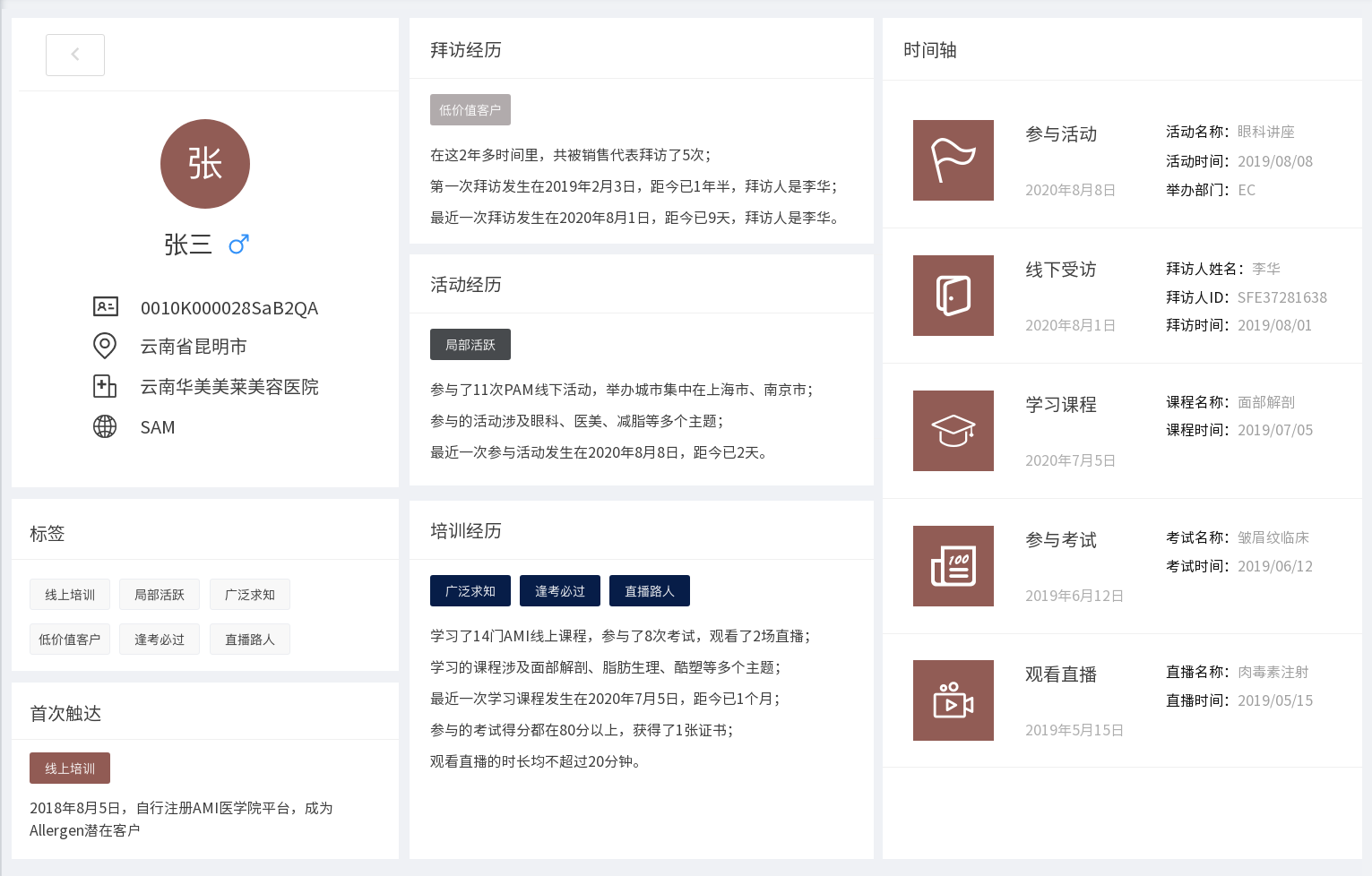Click the 局部活跃 badge in 活动经历
This screenshot has height=876, width=1372.
coord(470,345)
